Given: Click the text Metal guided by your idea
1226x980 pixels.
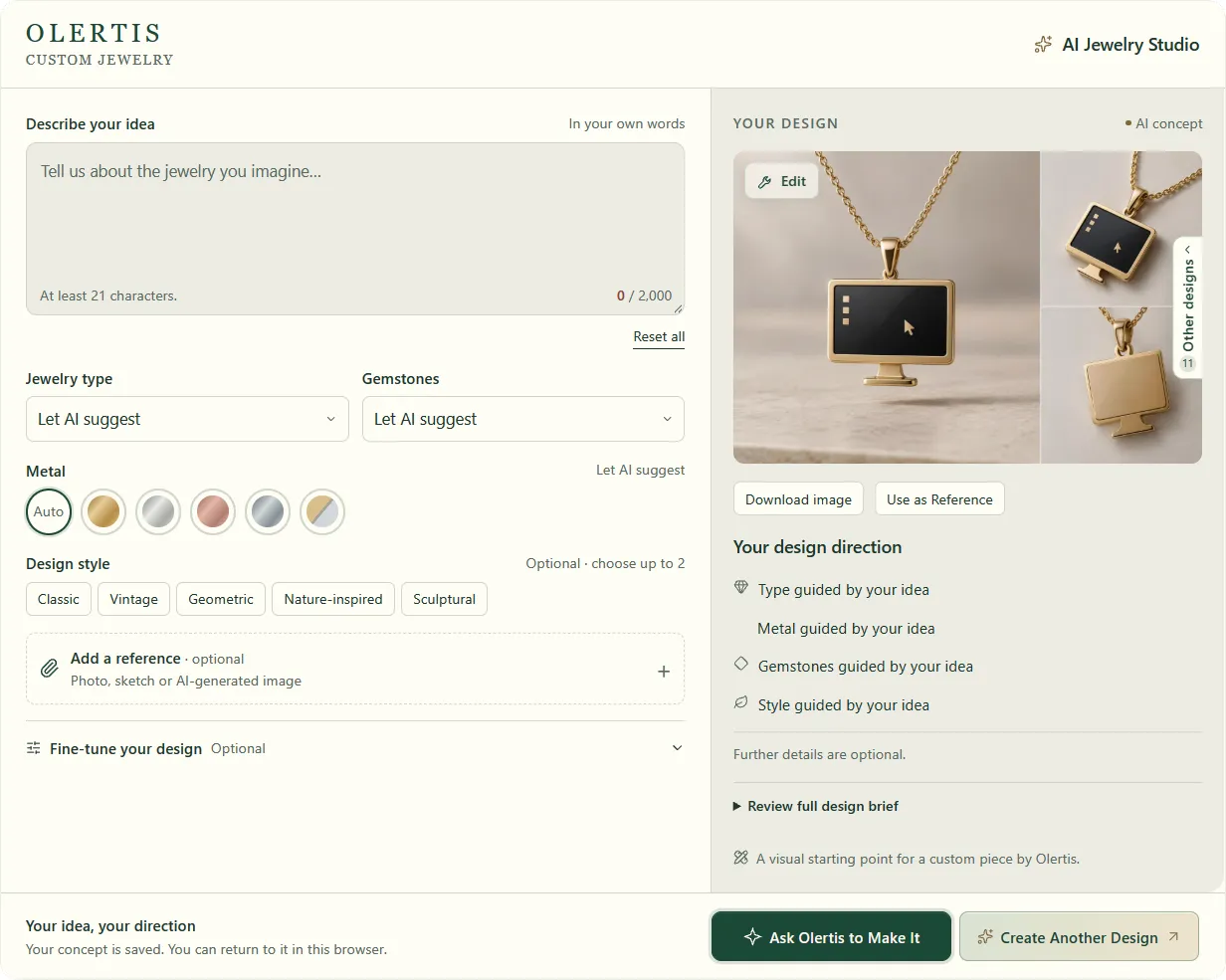Looking at the screenshot, I should tap(846, 628).
